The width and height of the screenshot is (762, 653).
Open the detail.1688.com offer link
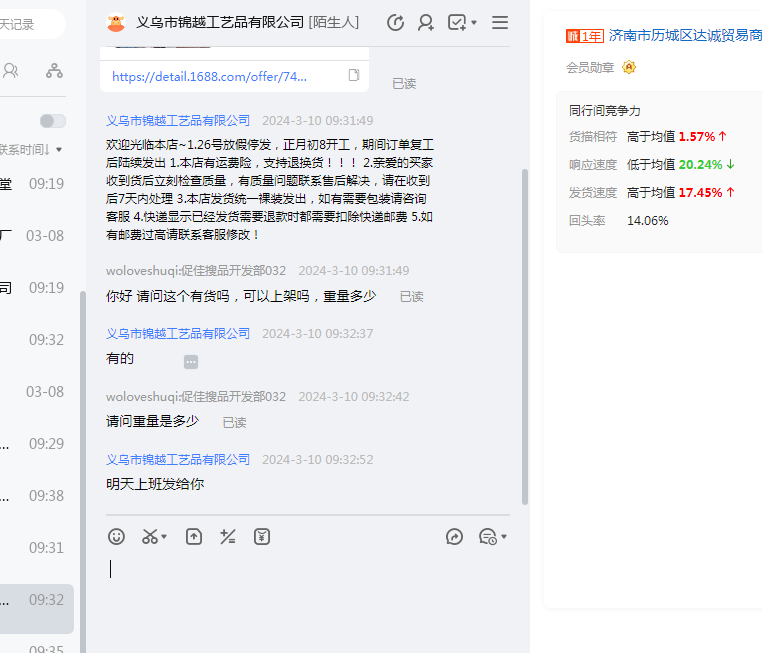click(209, 76)
